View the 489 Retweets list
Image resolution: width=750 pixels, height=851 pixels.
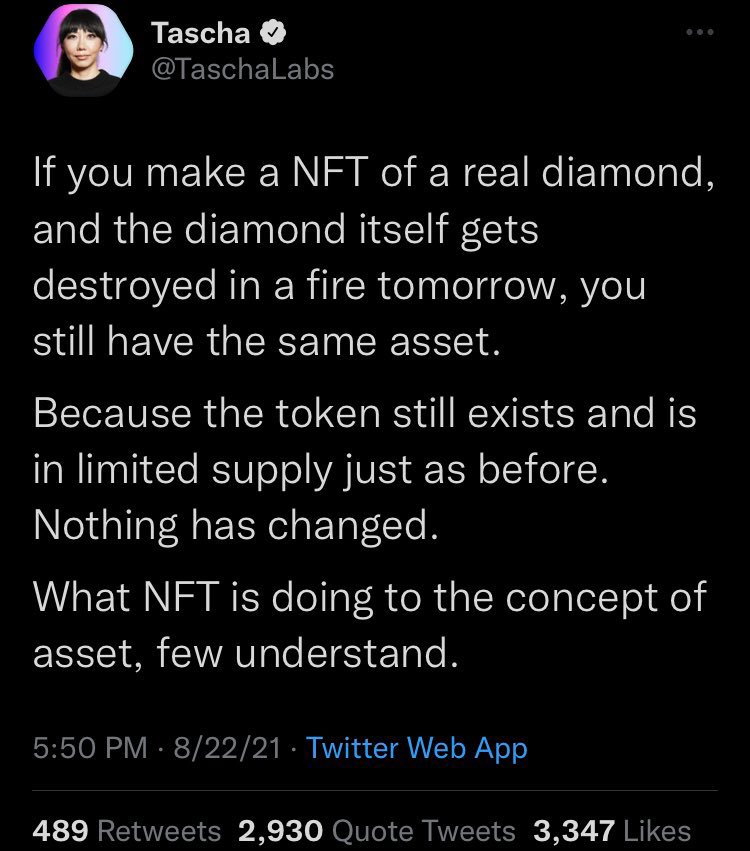[x=127, y=830]
